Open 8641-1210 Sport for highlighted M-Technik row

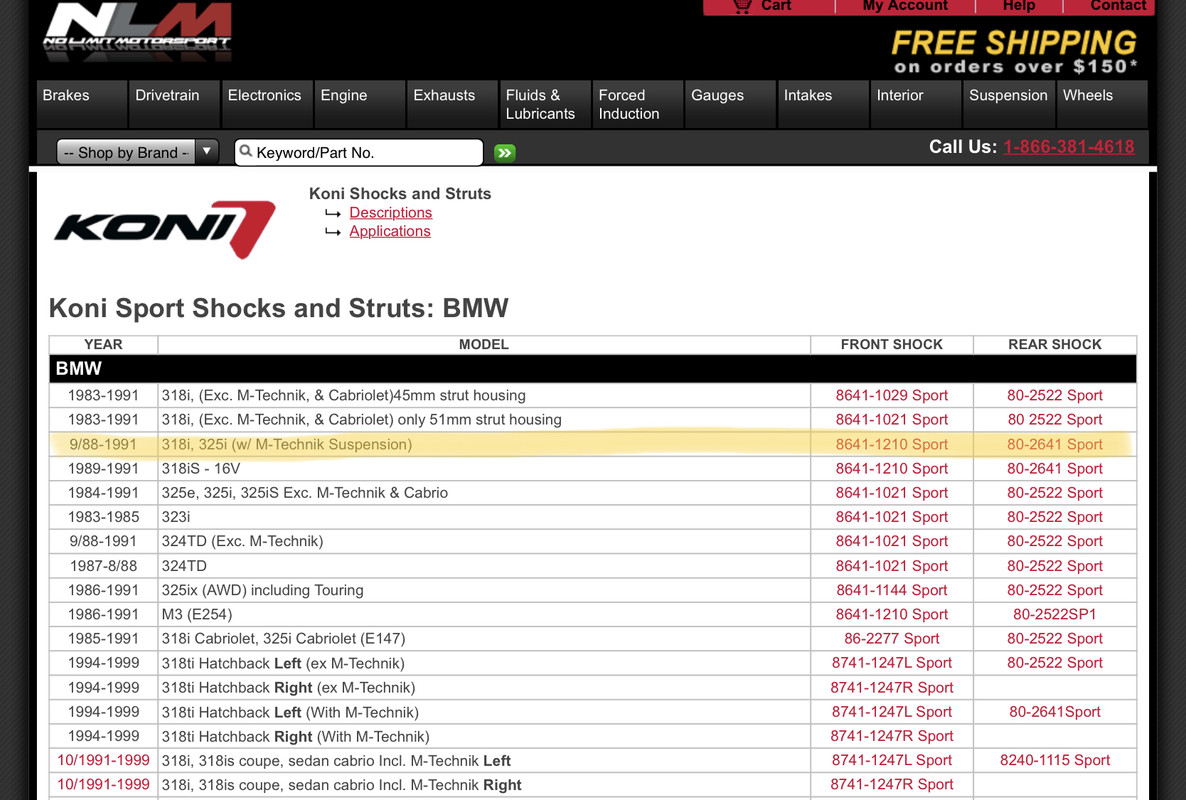click(x=891, y=445)
